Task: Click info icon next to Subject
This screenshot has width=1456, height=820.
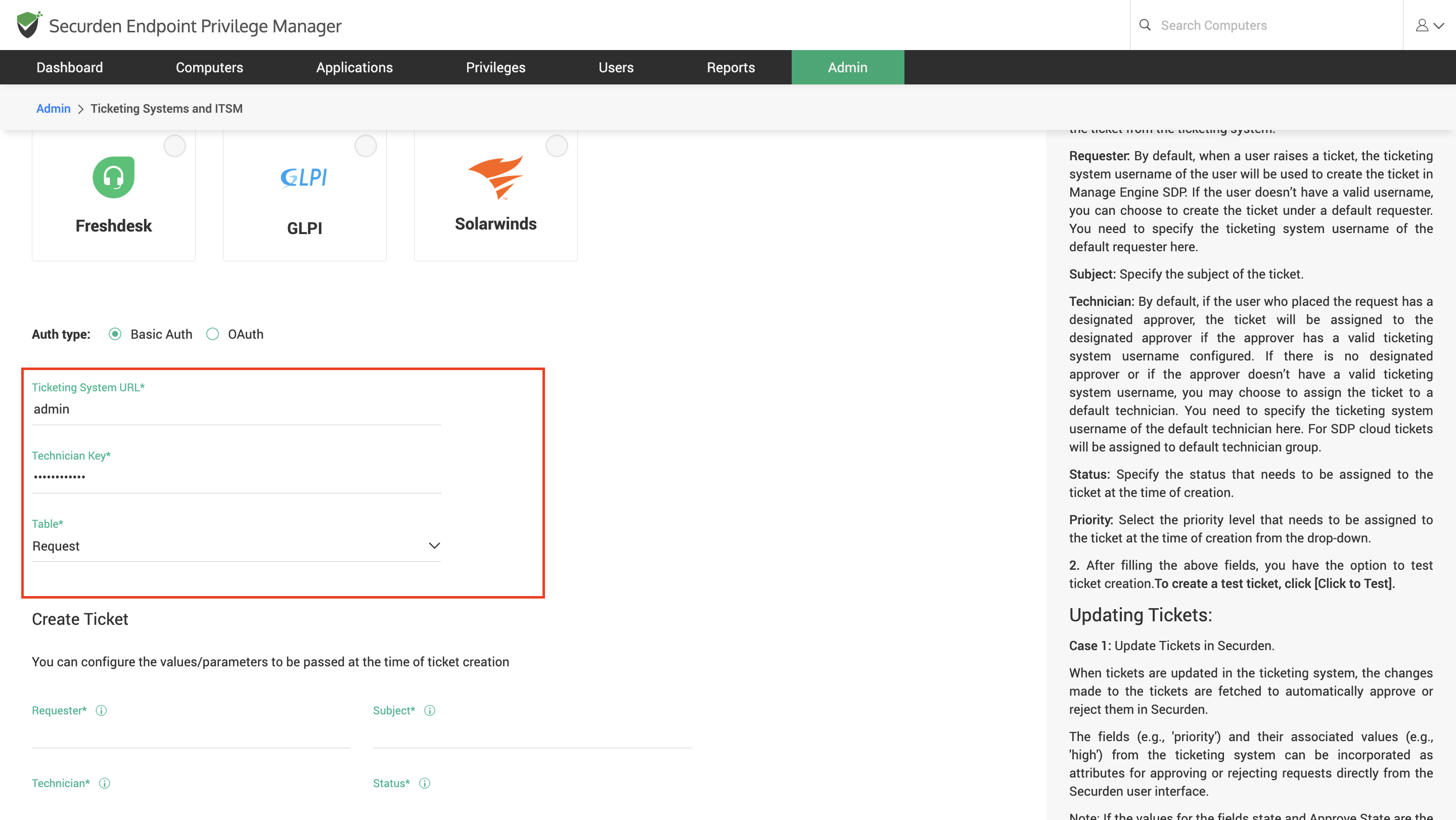Action: point(430,710)
